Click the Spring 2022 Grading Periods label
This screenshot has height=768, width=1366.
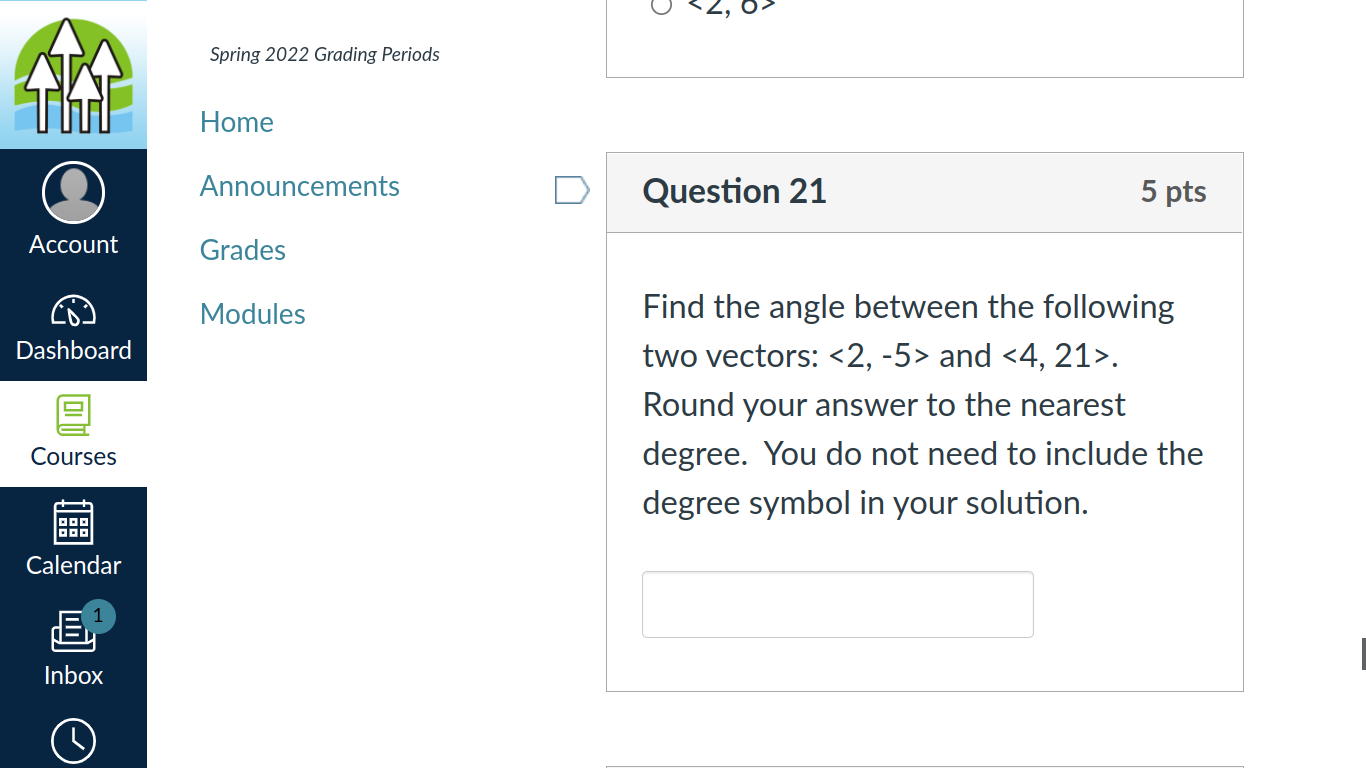(324, 54)
